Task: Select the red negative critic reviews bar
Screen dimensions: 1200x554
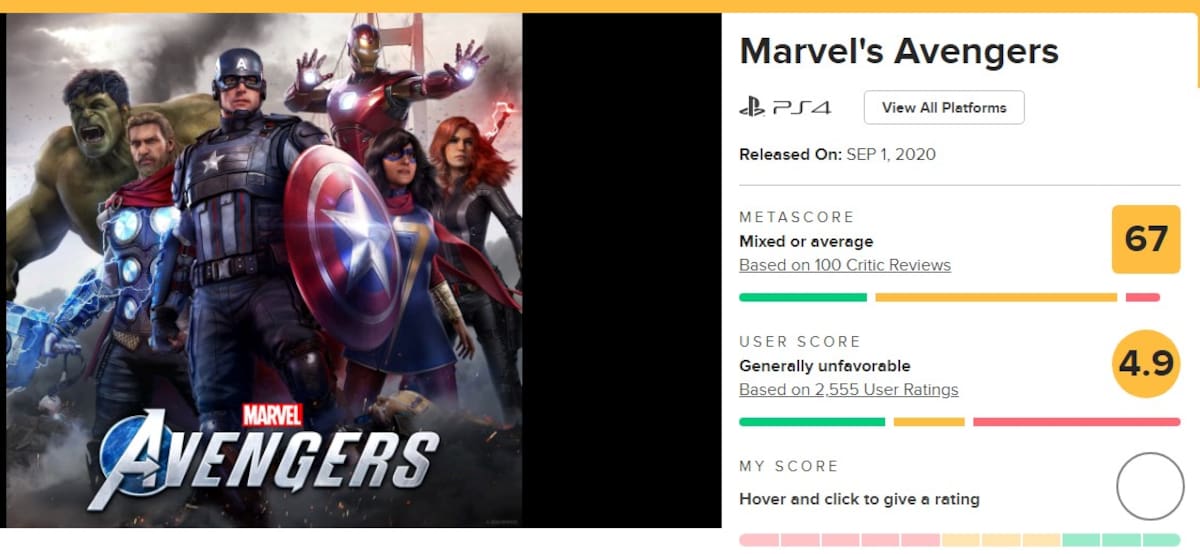Action: click(1143, 297)
